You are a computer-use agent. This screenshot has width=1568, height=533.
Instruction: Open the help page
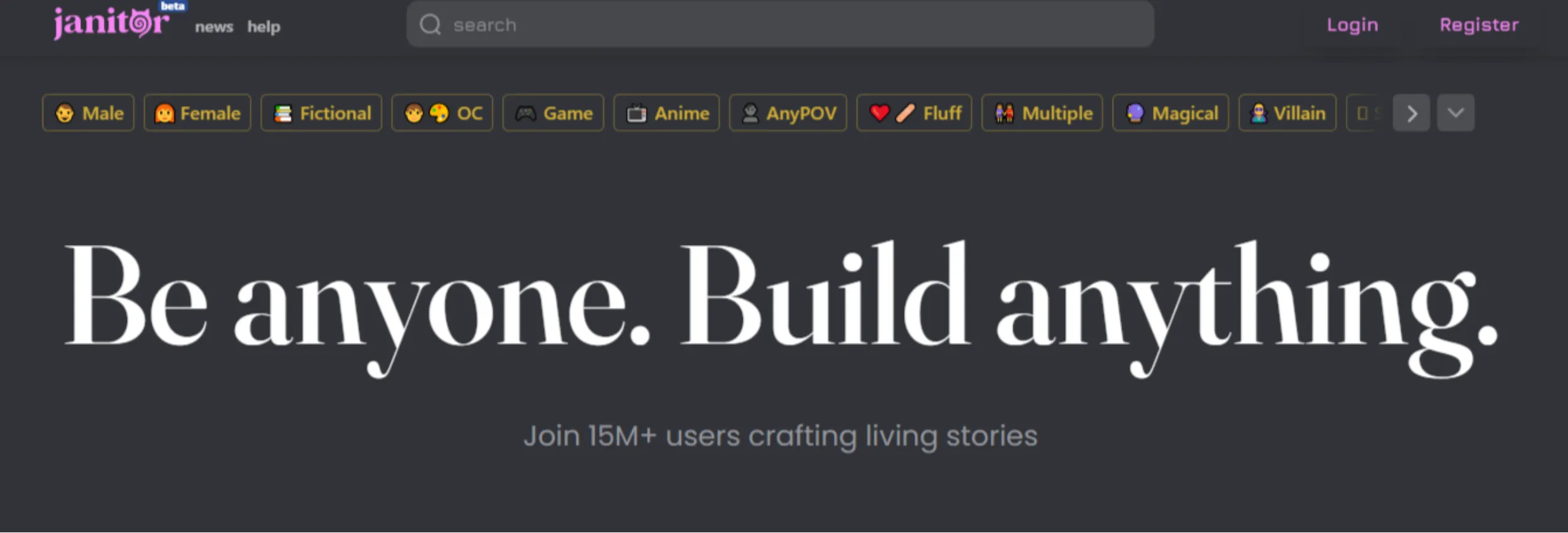263,27
